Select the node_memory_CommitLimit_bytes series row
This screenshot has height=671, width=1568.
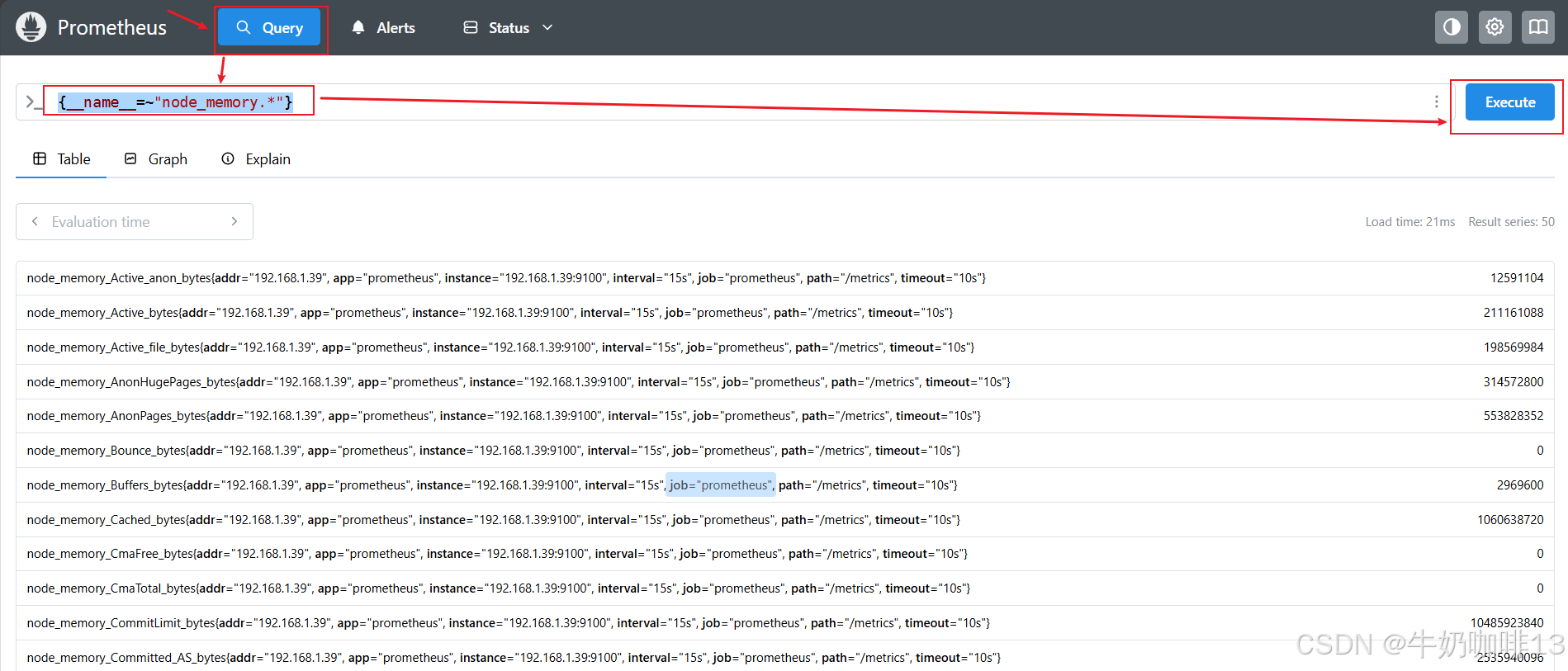click(x=784, y=623)
